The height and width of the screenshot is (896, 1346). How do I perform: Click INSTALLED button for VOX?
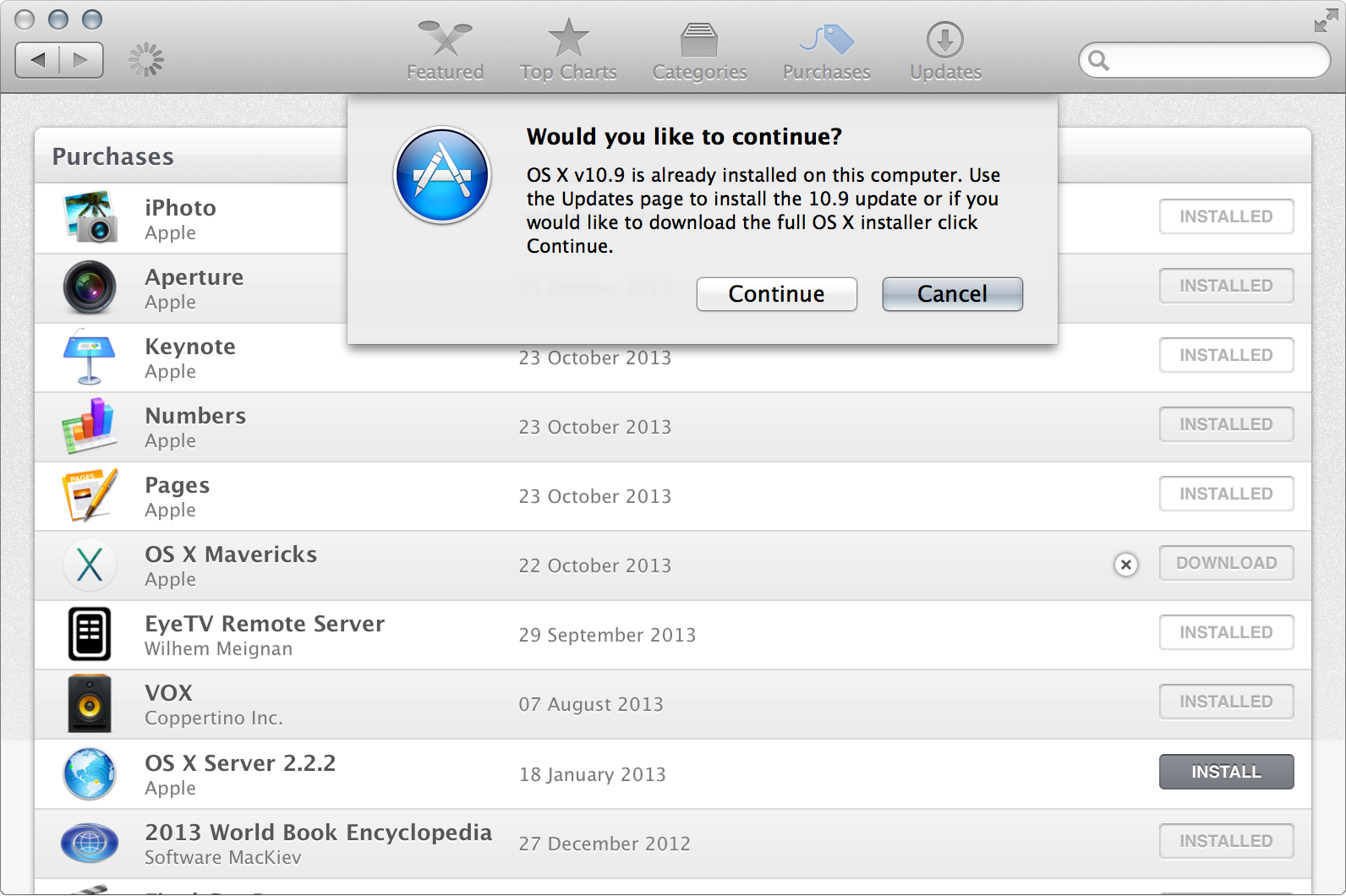[x=1226, y=702]
